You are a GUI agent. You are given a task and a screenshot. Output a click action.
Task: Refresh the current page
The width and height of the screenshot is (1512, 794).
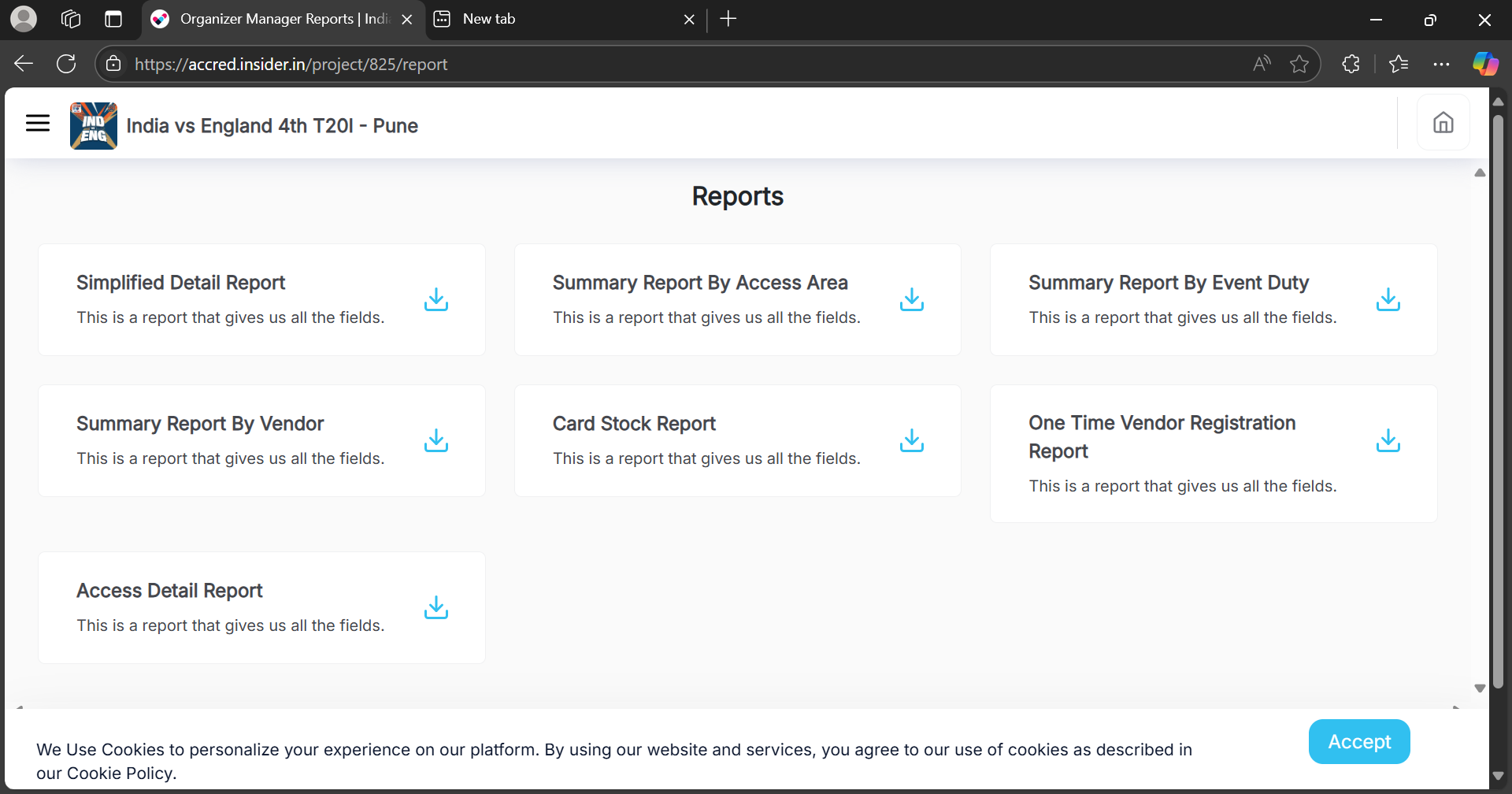(x=66, y=64)
